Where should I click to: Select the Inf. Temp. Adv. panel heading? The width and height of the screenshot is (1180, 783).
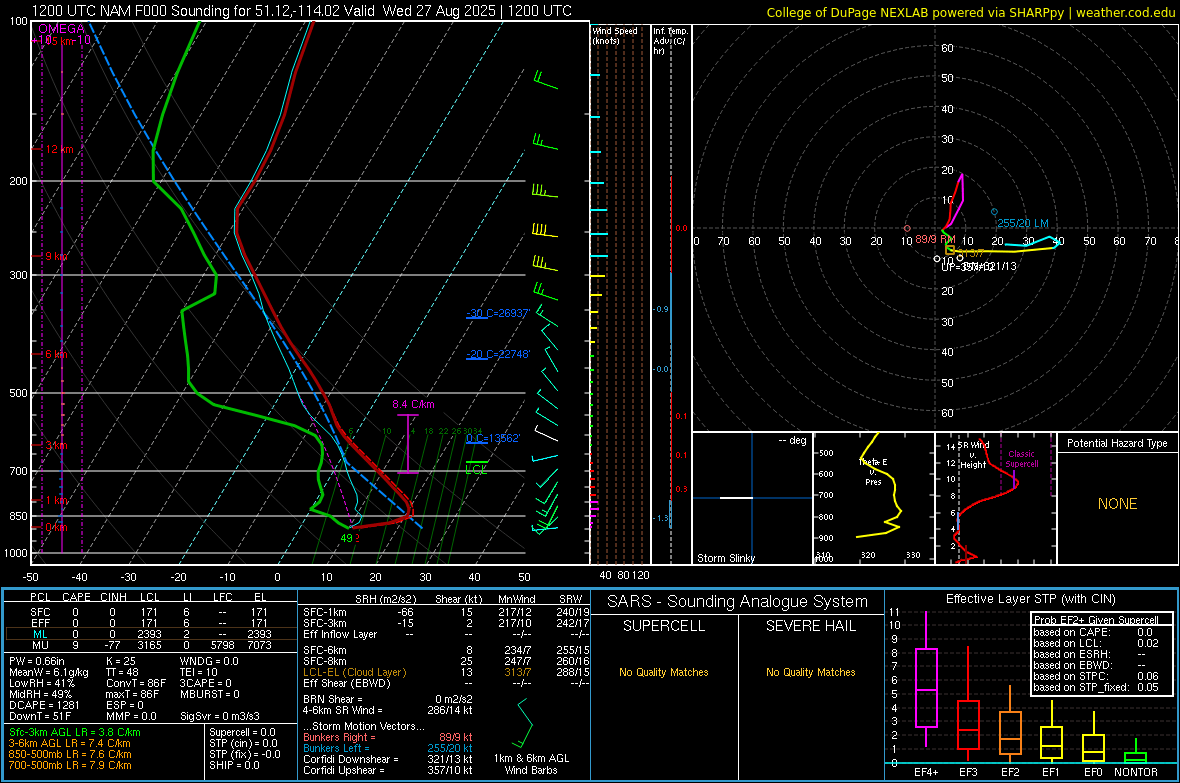tap(670, 41)
